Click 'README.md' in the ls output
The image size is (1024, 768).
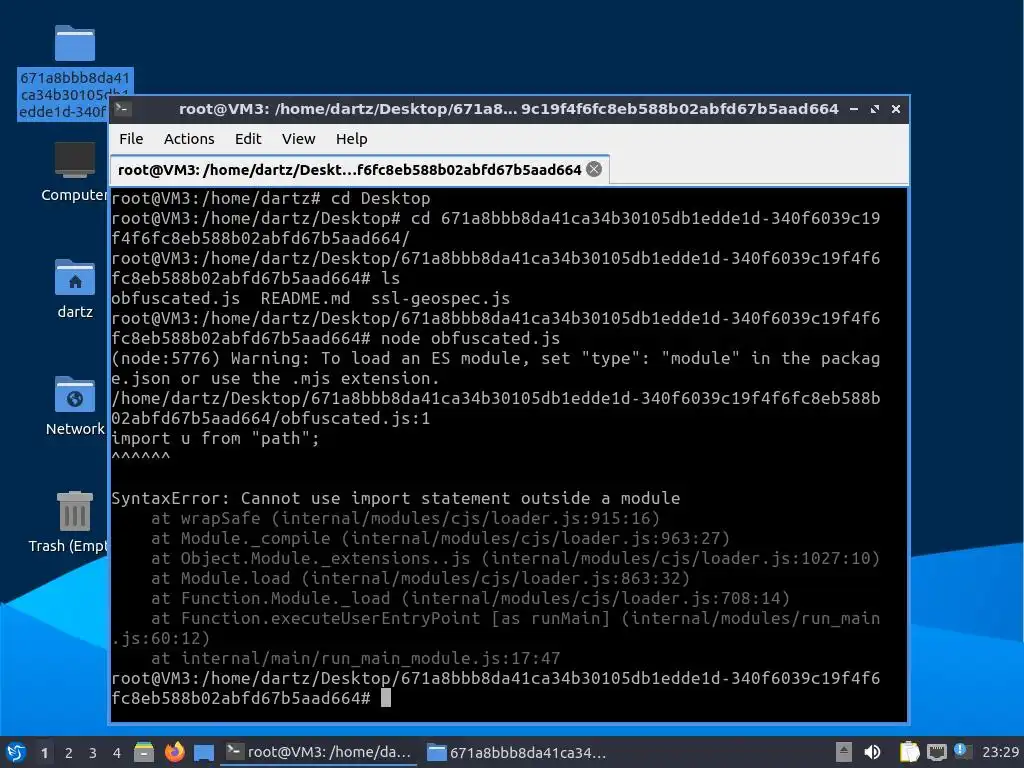(x=305, y=298)
